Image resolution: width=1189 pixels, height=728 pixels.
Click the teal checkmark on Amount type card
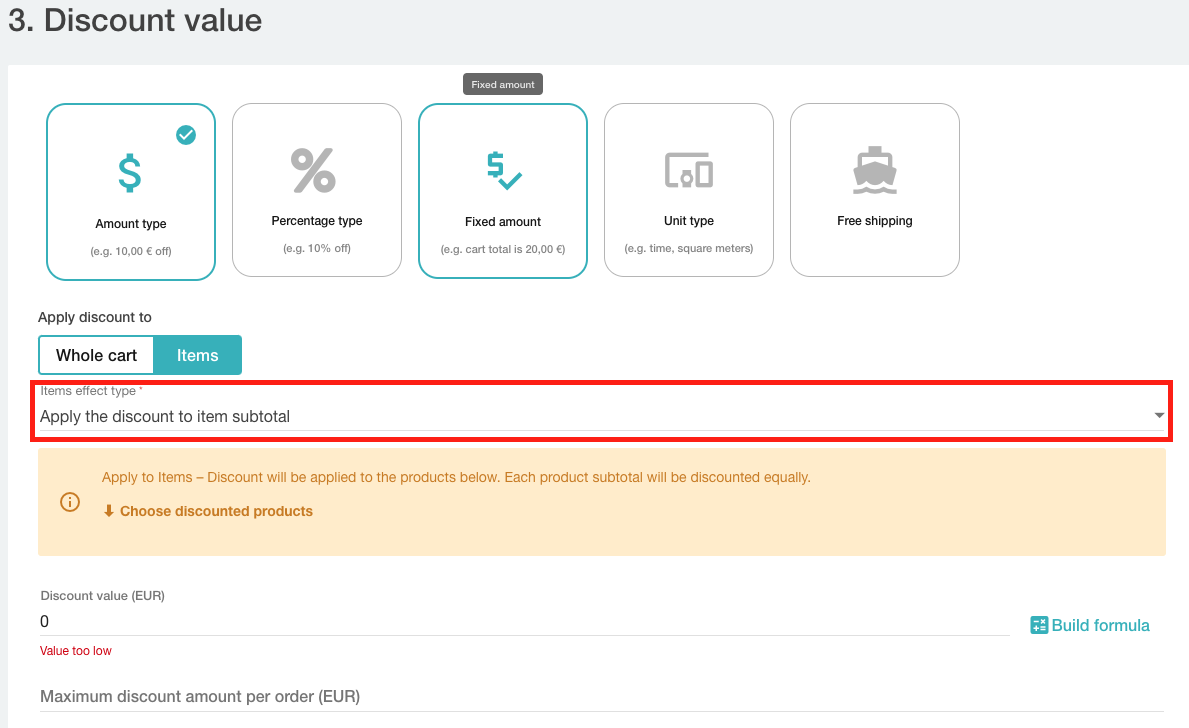point(185,135)
